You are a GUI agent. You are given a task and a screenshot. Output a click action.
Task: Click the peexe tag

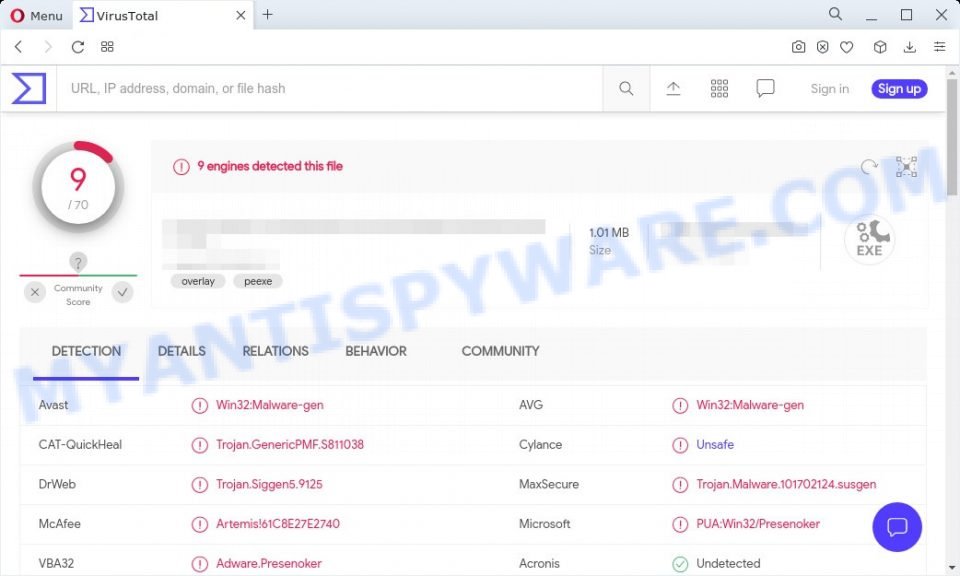point(258,282)
